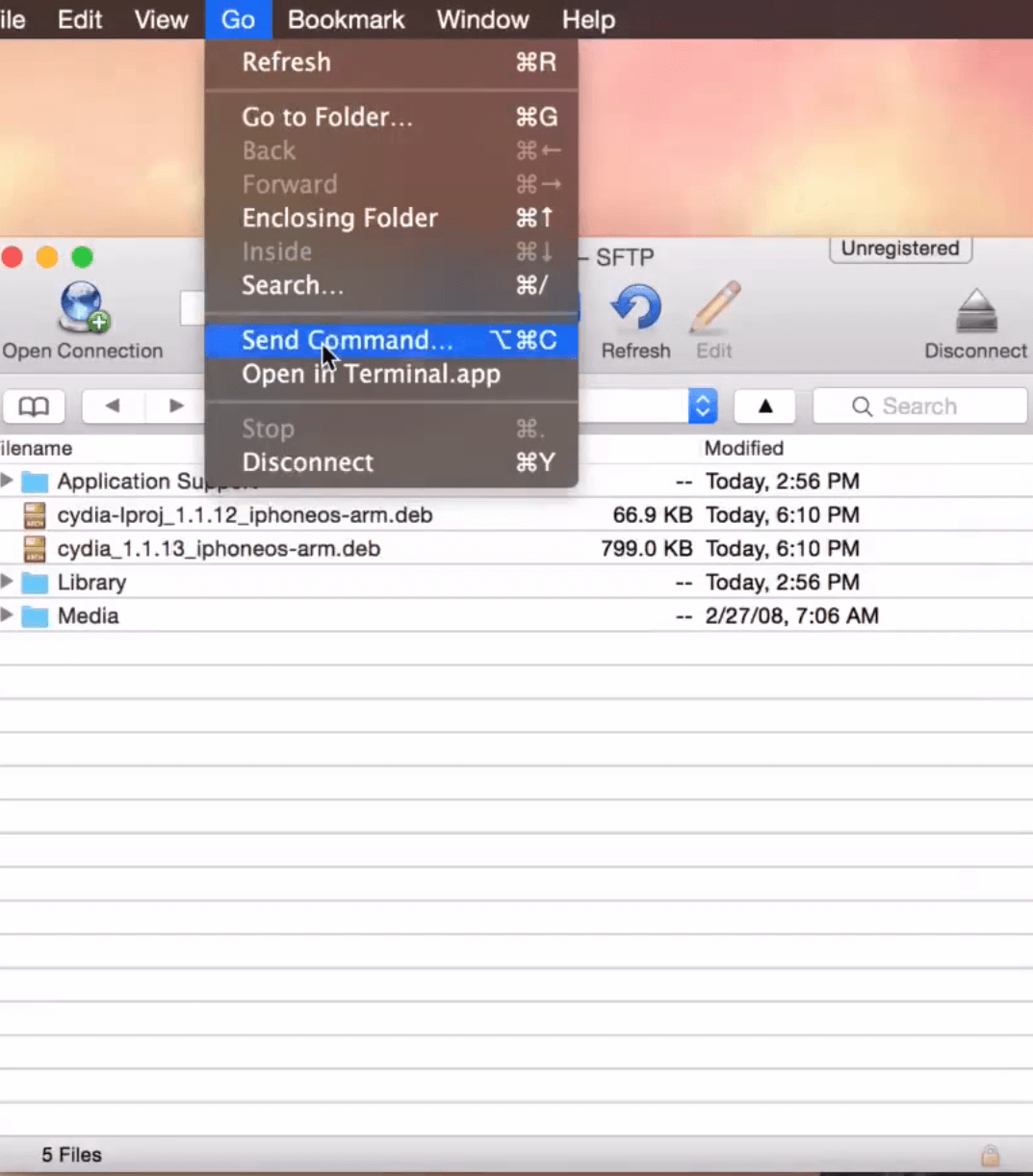Viewport: 1033px width, 1176px height.
Task: Go up to the parent folder arrow
Action: [x=764, y=406]
